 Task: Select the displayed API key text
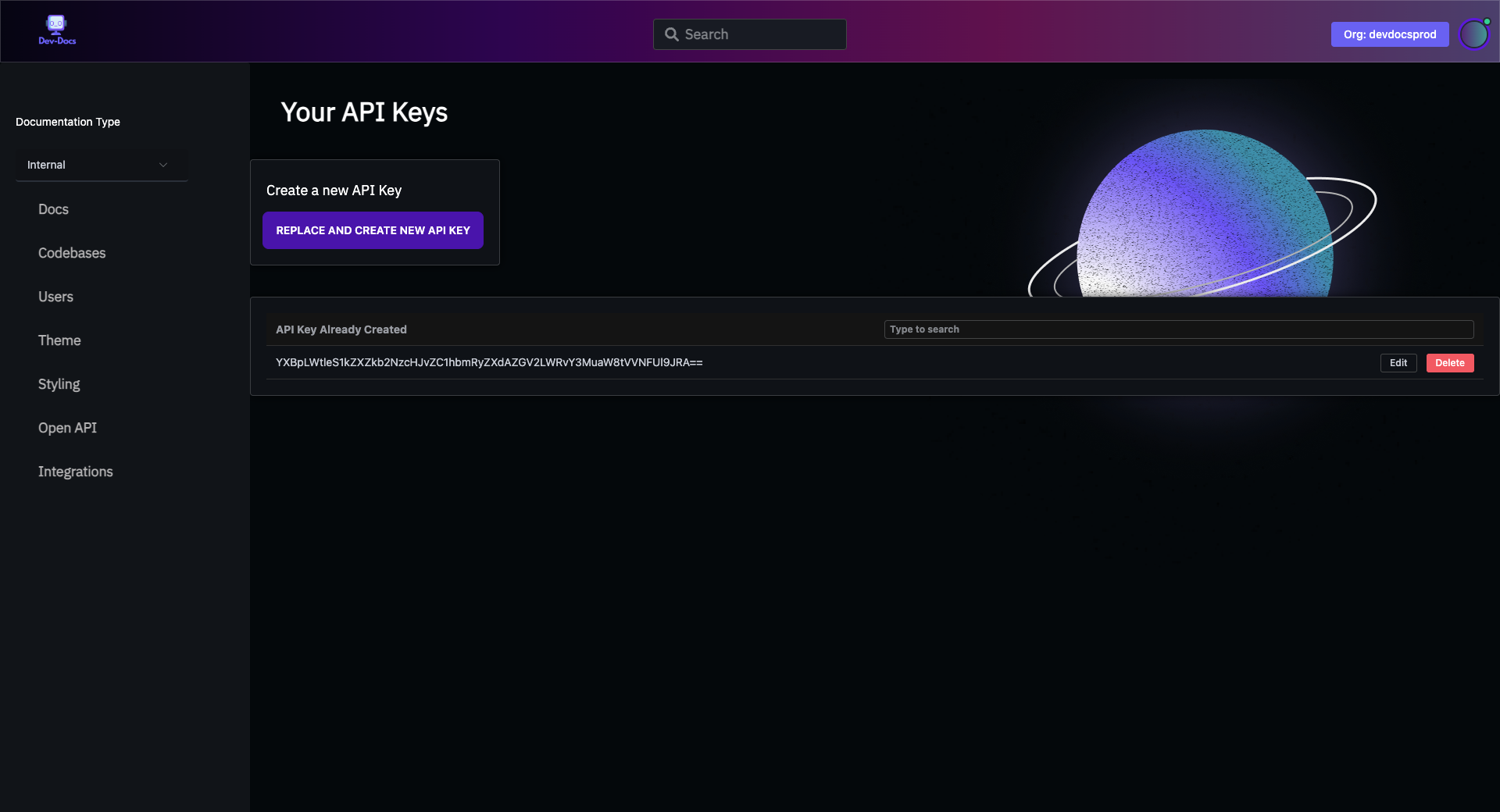(x=488, y=362)
